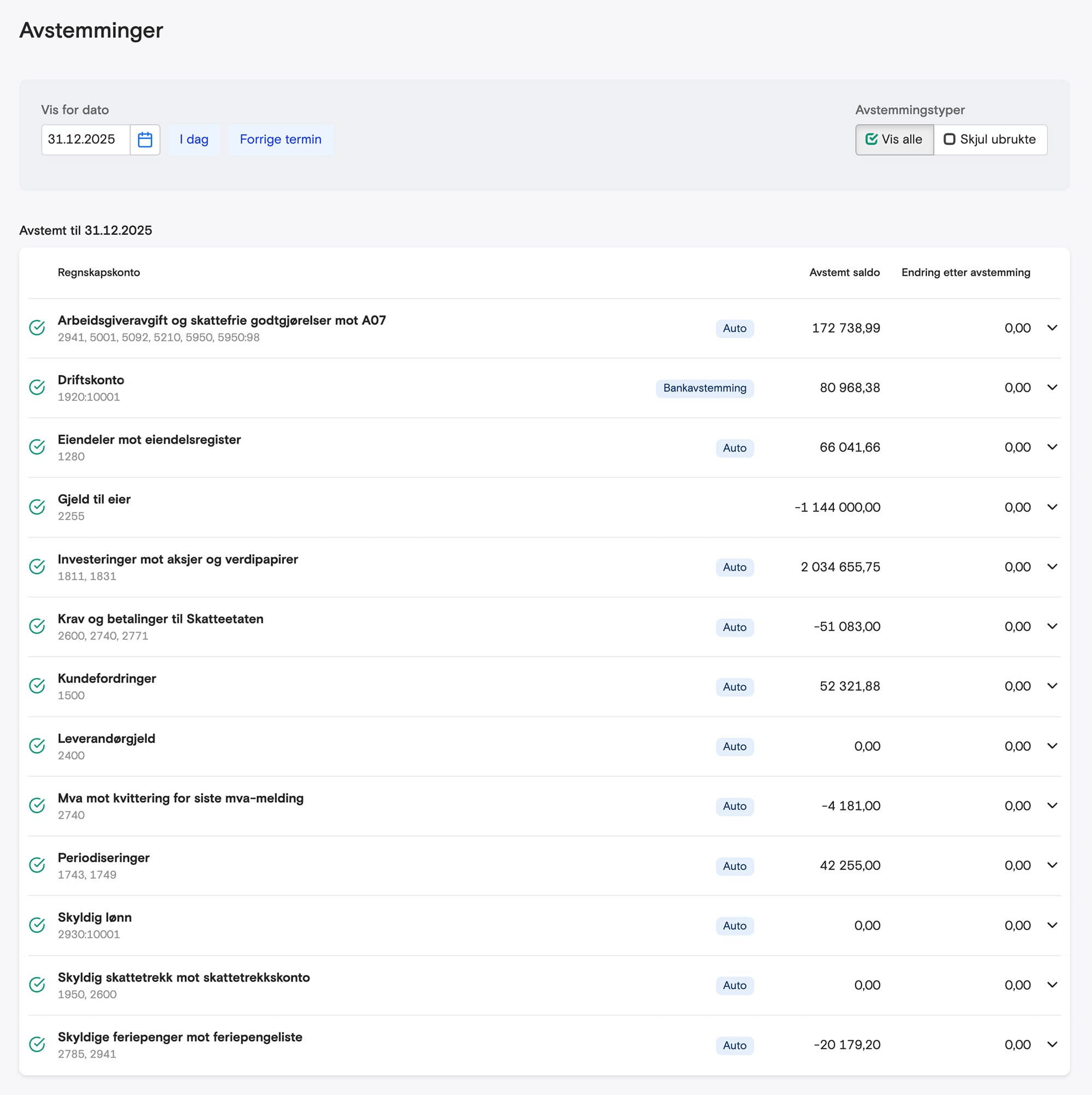Click reconciled status icon for Gjeld til eier
The width and height of the screenshot is (1092, 1095).
coord(38,507)
